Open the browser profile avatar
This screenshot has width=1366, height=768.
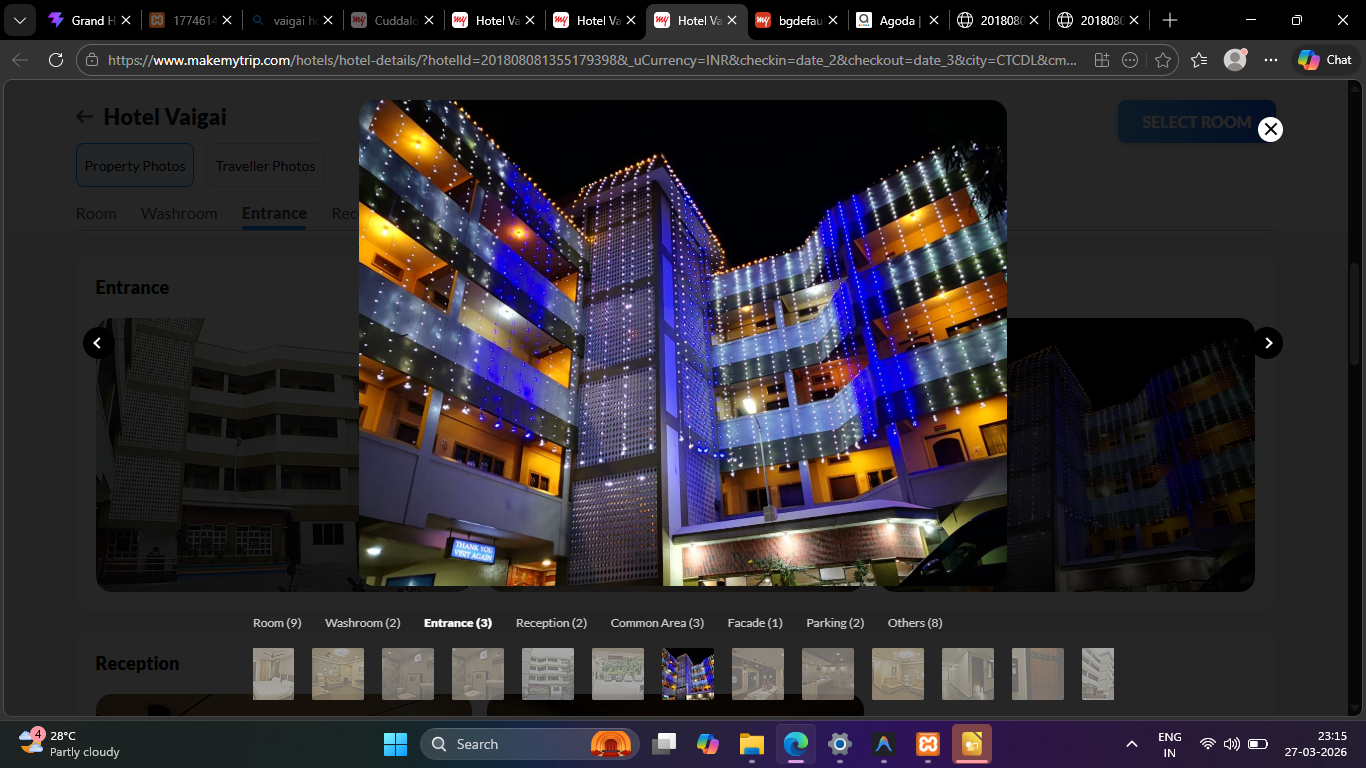point(1235,60)
